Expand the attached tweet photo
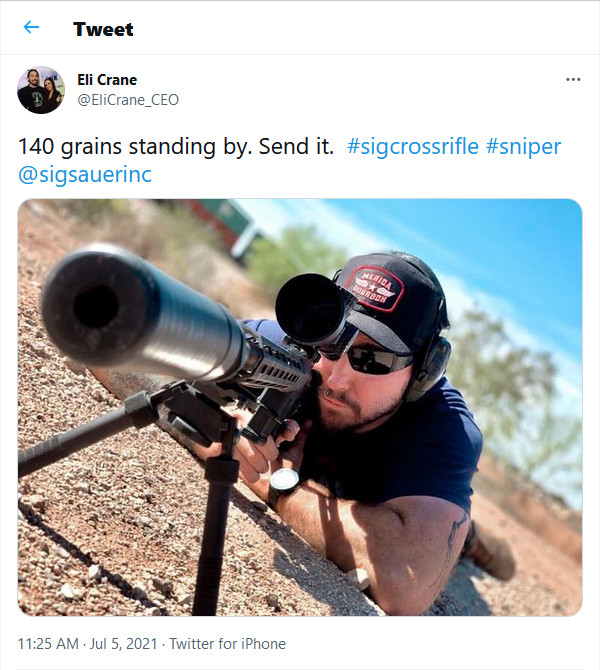Viewport: 600px width, 670px height. click(x=300, y=407)
